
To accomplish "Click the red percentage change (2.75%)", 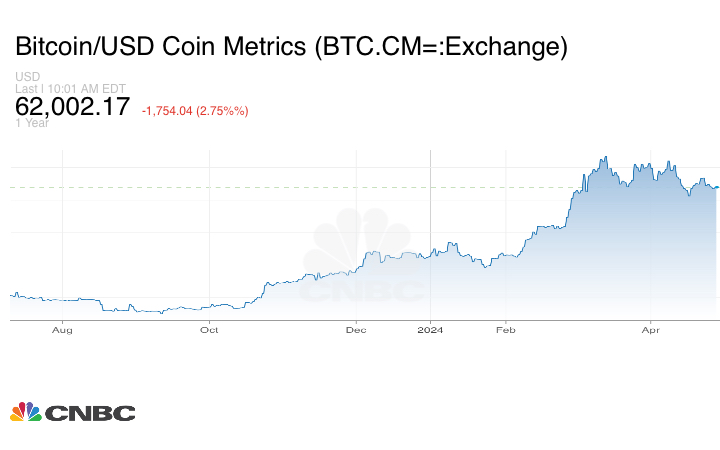I will [221, 111].
